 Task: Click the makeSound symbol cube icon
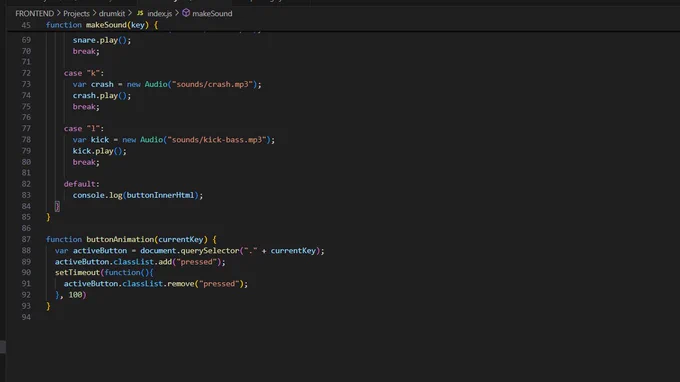coord(186,13)
